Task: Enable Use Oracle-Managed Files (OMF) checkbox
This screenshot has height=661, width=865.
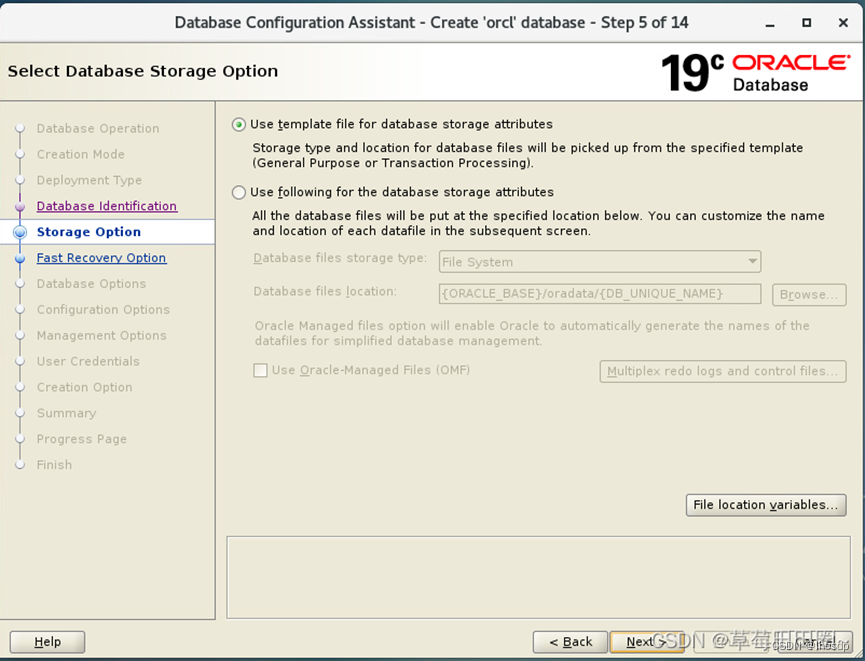Action: coord(260,370)
